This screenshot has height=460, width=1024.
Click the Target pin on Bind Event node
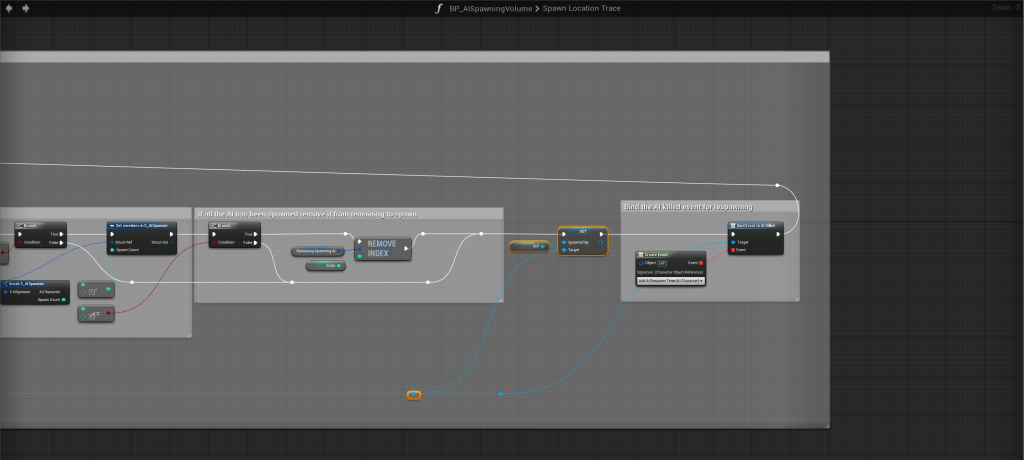[734, 242]
